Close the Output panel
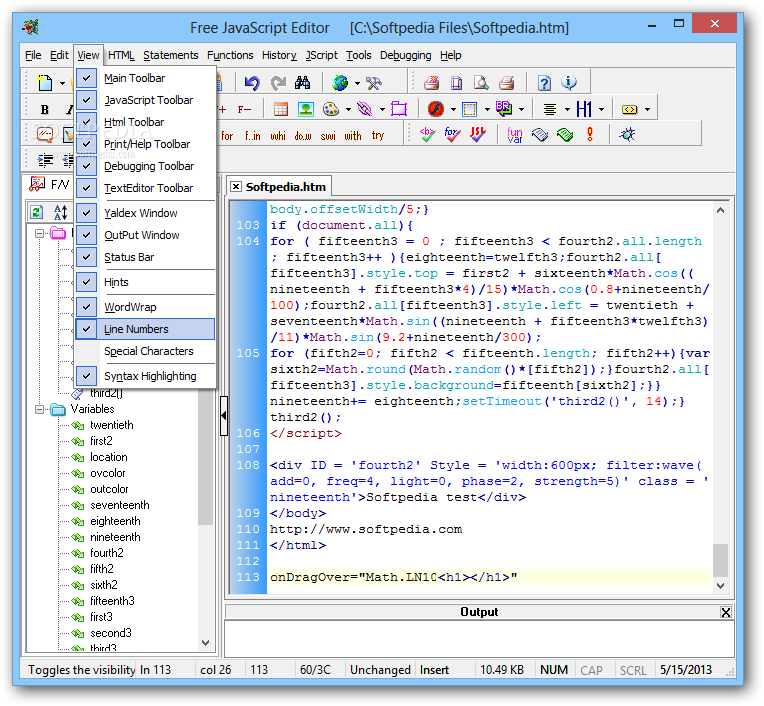Image resolution: width=764 pixels, height=706 pixels. 726,612
